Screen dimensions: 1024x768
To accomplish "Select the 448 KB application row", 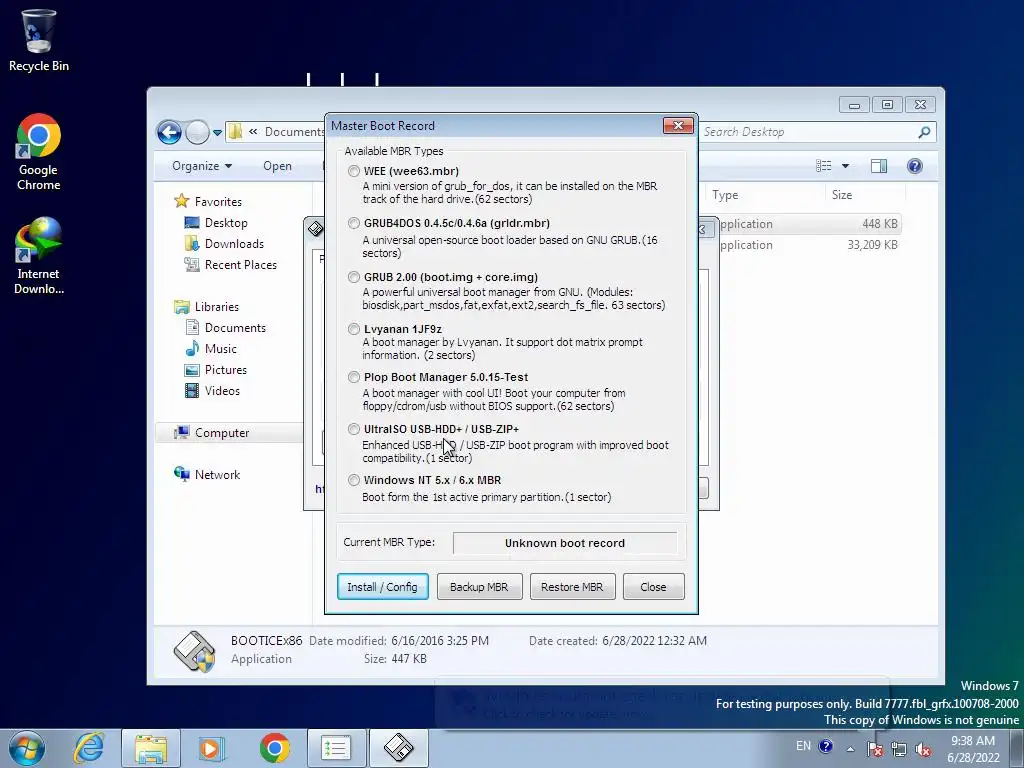I will [810, 224].
